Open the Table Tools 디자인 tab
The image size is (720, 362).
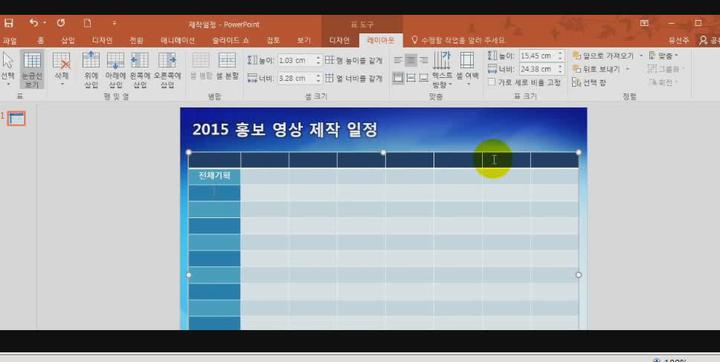[339, 40]
